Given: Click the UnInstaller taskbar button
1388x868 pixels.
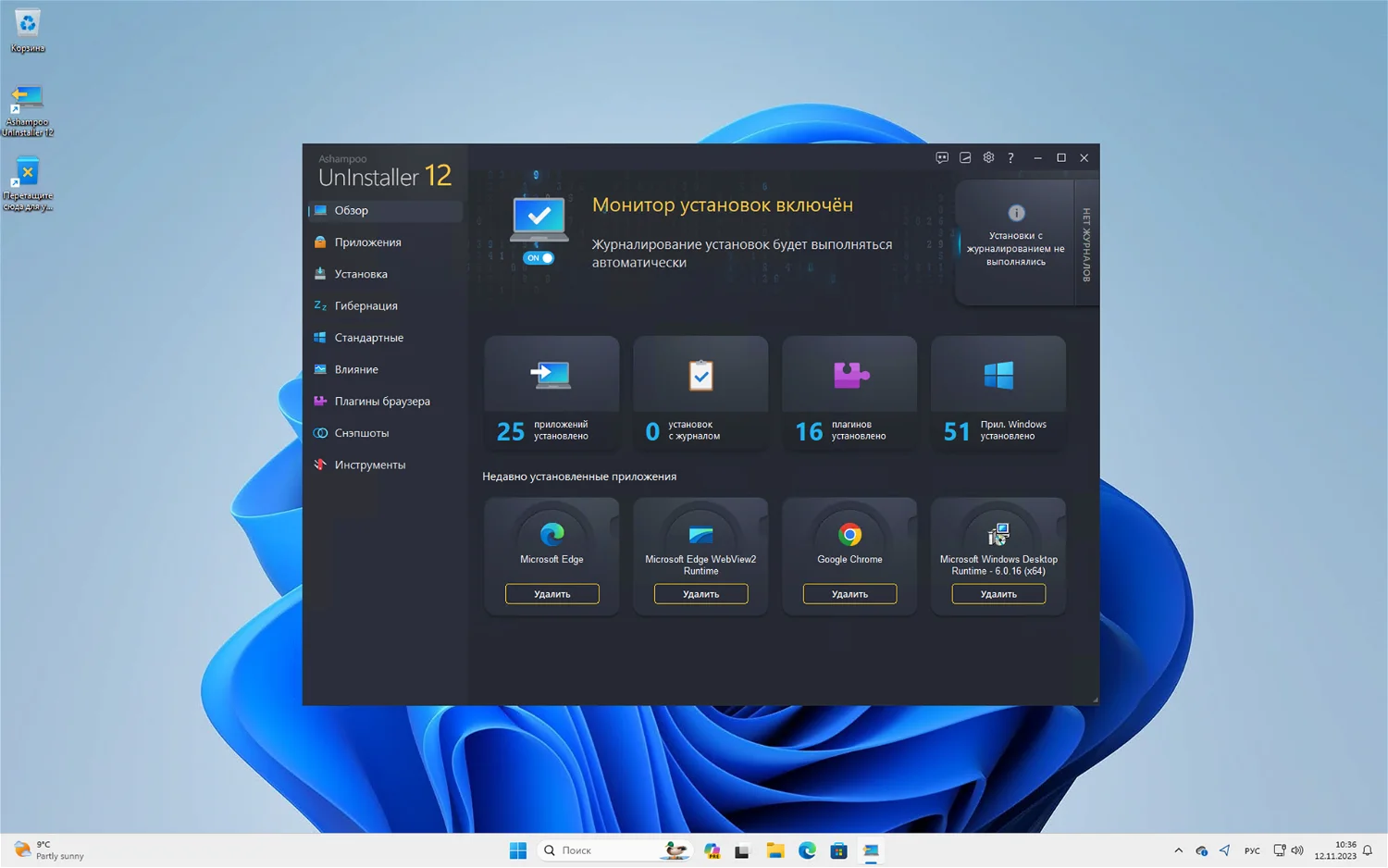Looking at the screenshot, I should click(871, 850).
